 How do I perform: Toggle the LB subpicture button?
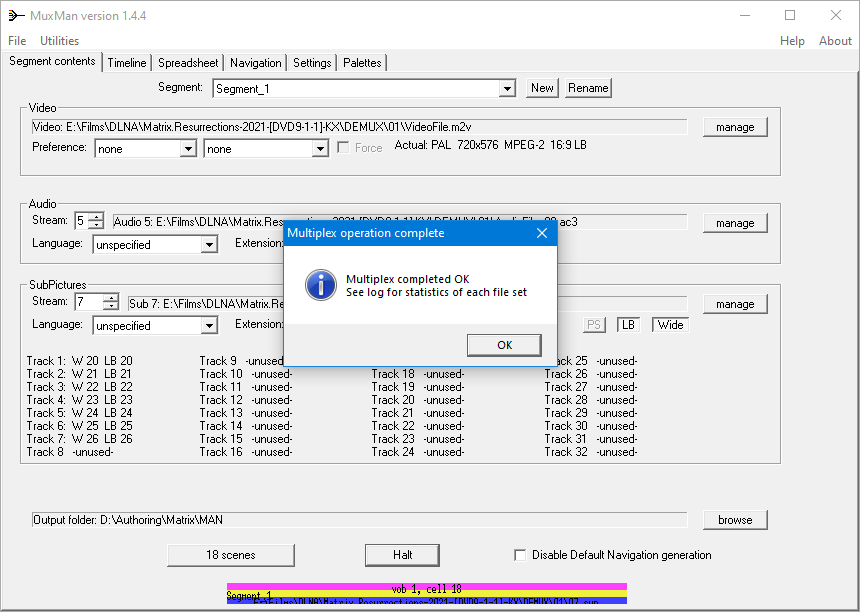(x=628, y=325)
